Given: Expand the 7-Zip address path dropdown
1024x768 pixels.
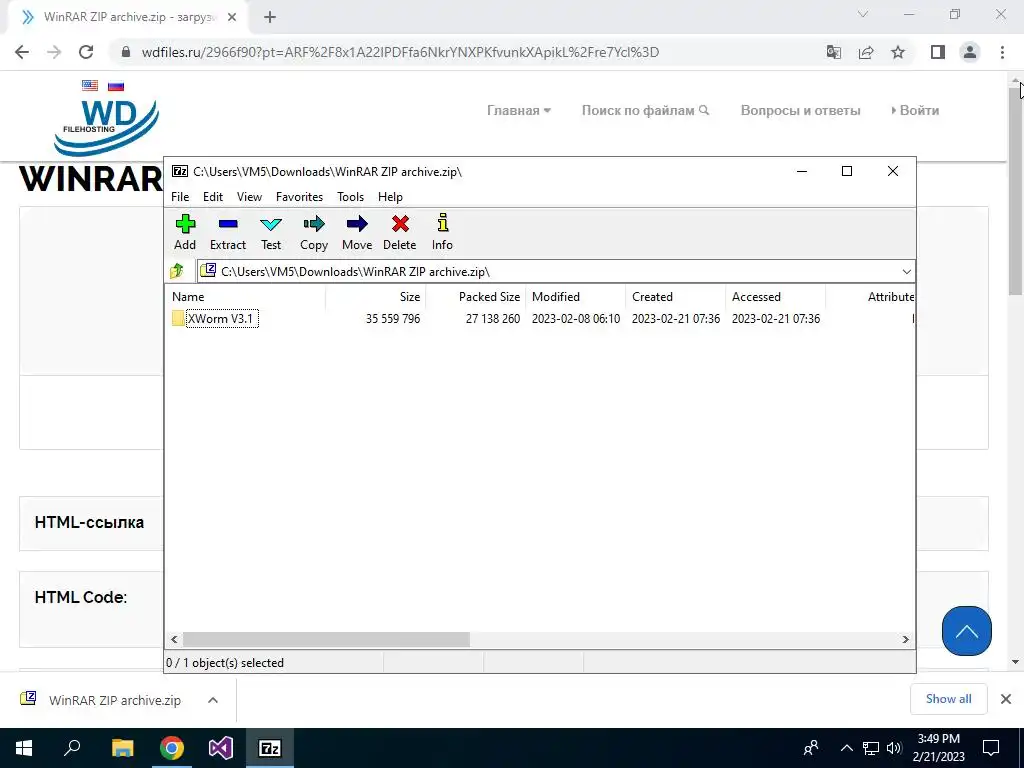Looking at the screenshot, I should click(906, 272).
